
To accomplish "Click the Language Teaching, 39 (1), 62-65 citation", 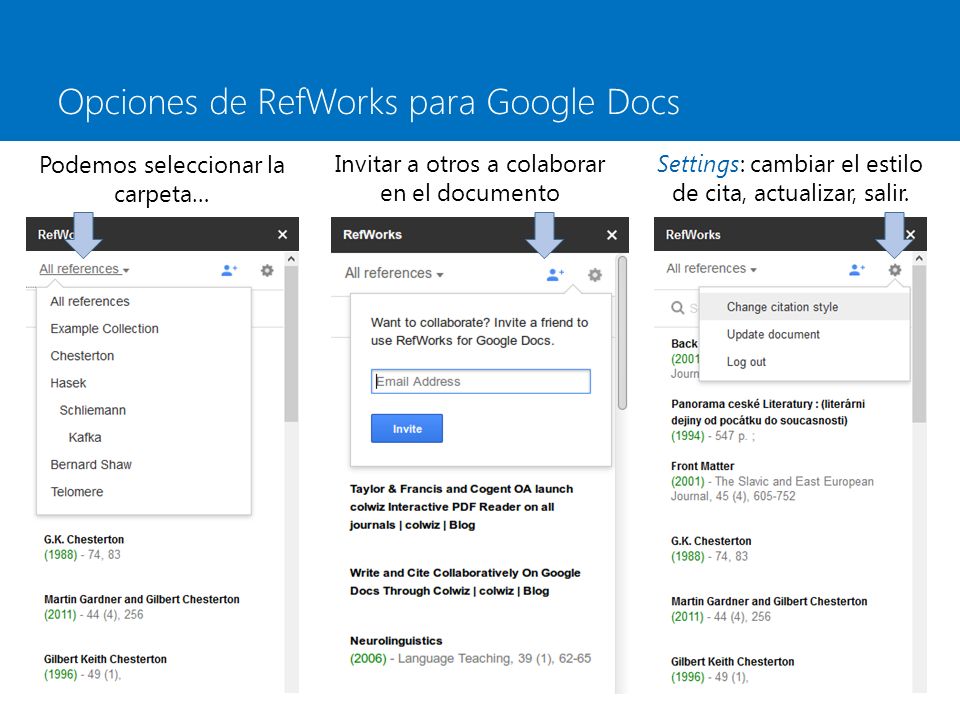I will tap(495, 659).
